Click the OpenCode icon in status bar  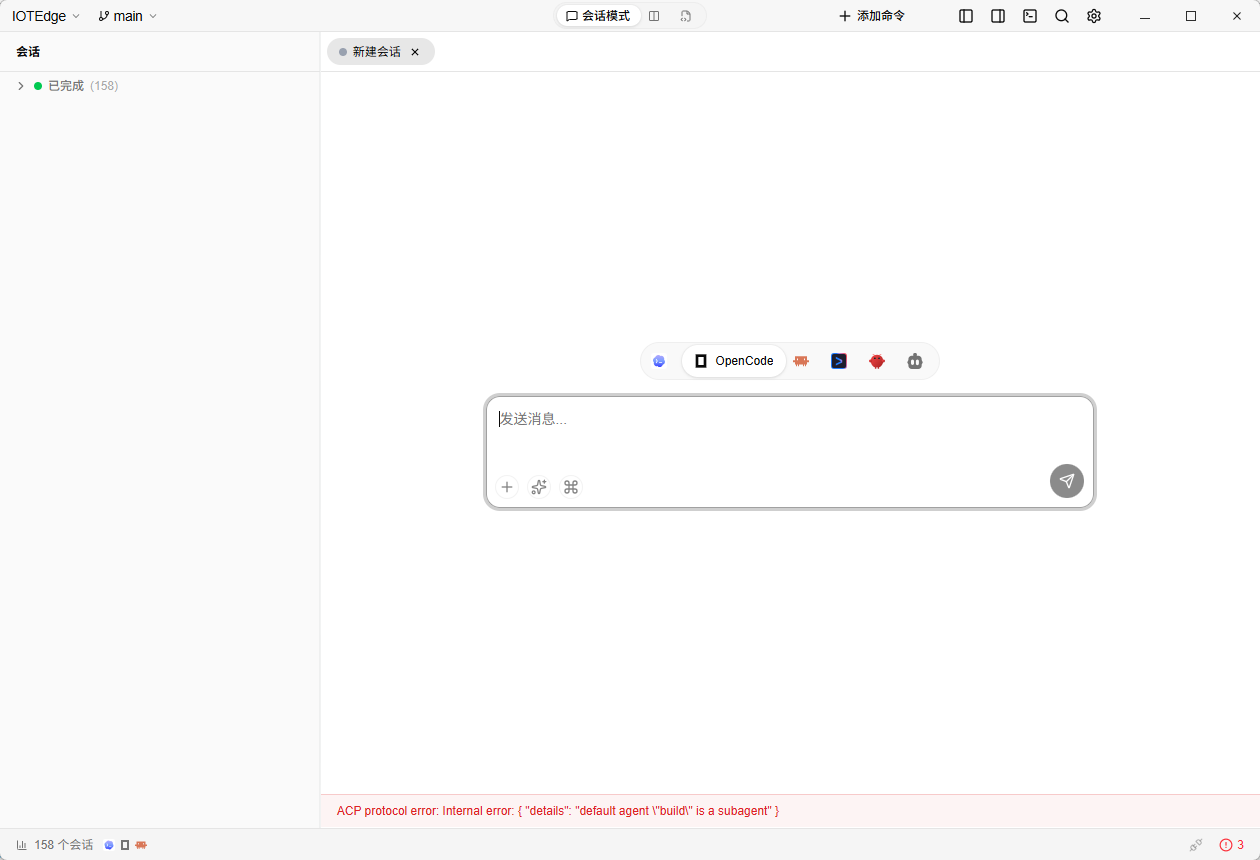click(x=125, y=845)
